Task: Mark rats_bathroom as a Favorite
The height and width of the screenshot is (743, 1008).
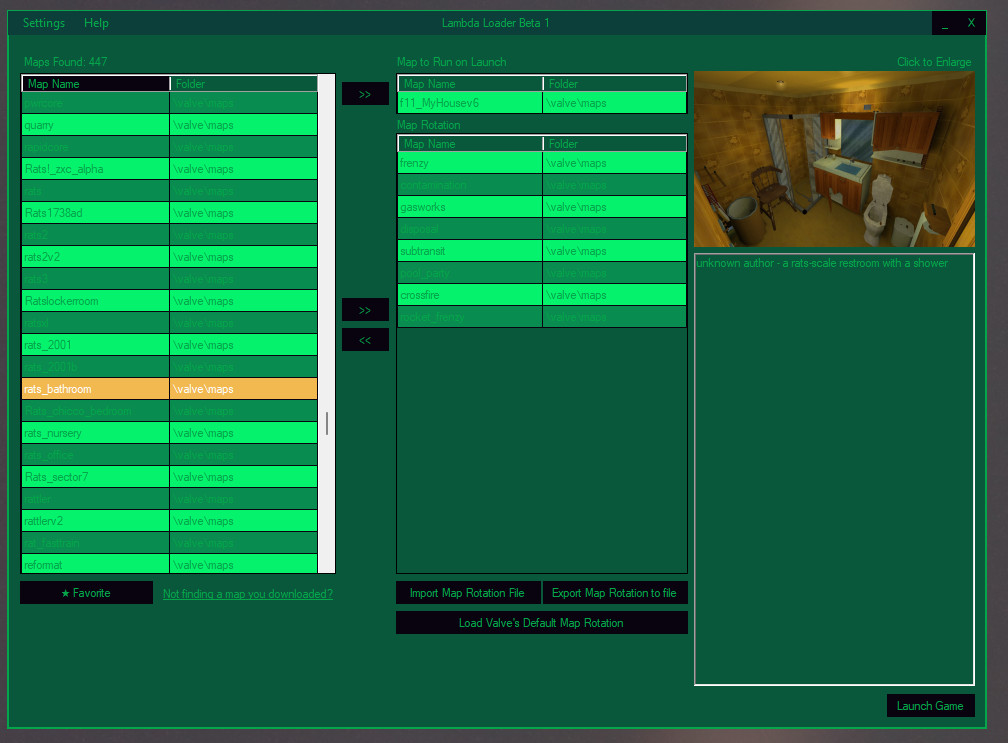Action: (86, 592)
